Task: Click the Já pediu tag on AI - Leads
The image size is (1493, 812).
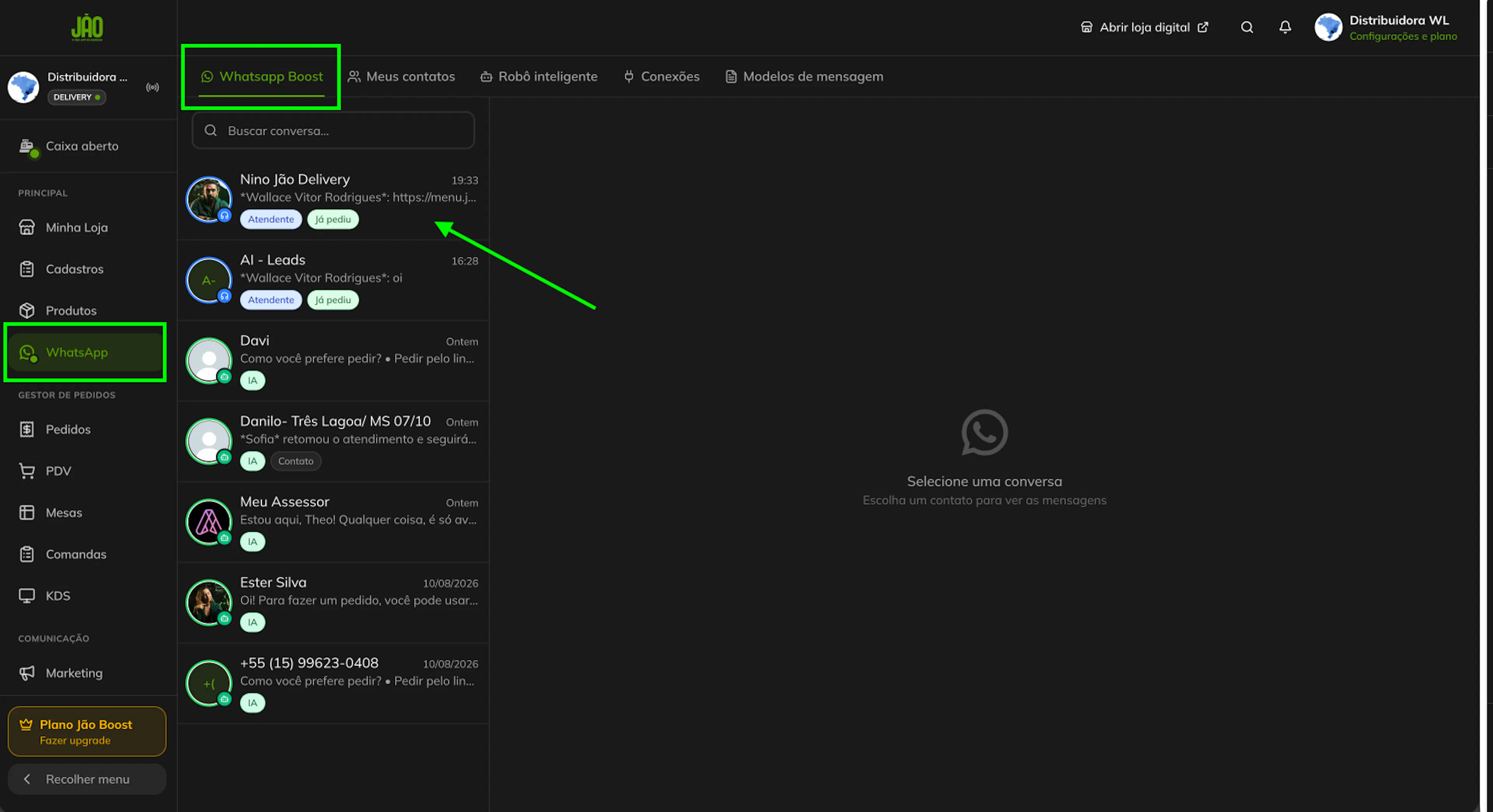Action: [x=333, y=300]
